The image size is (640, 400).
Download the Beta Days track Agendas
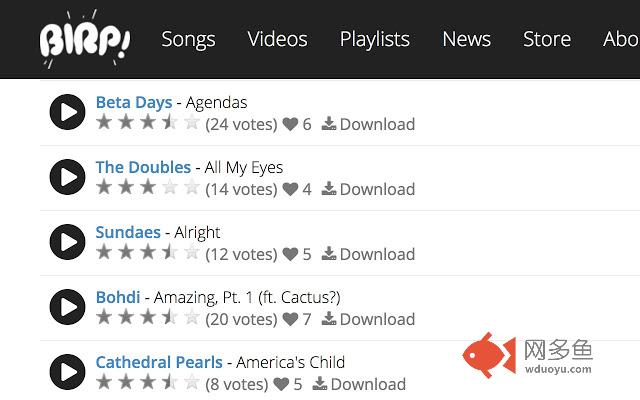point(367,125)
